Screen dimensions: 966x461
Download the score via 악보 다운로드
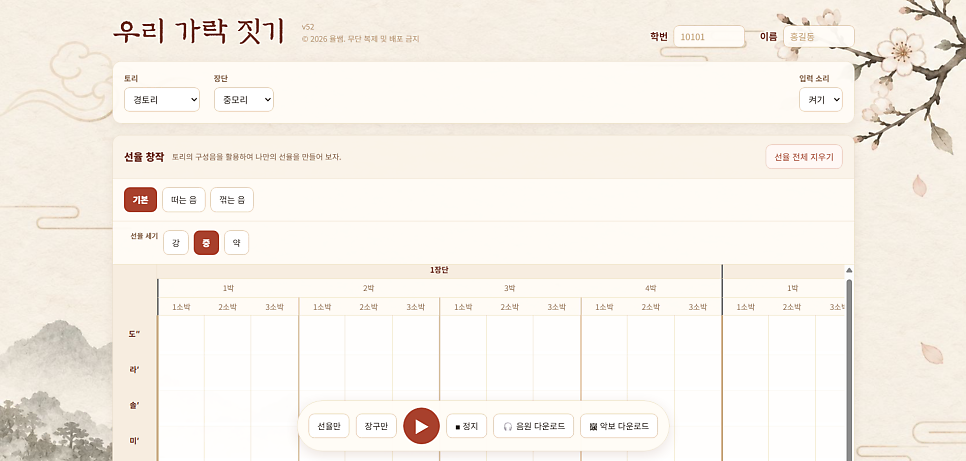coord(619,426)
